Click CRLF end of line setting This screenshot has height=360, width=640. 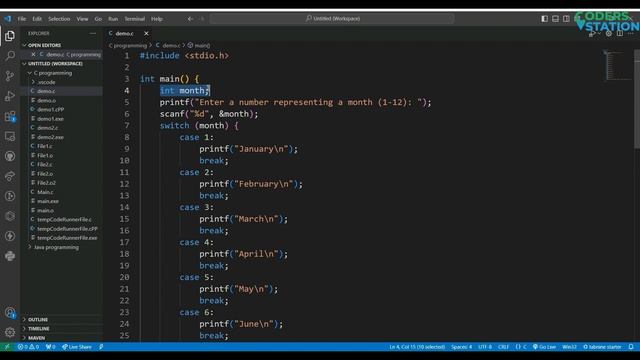pos(503,347)
